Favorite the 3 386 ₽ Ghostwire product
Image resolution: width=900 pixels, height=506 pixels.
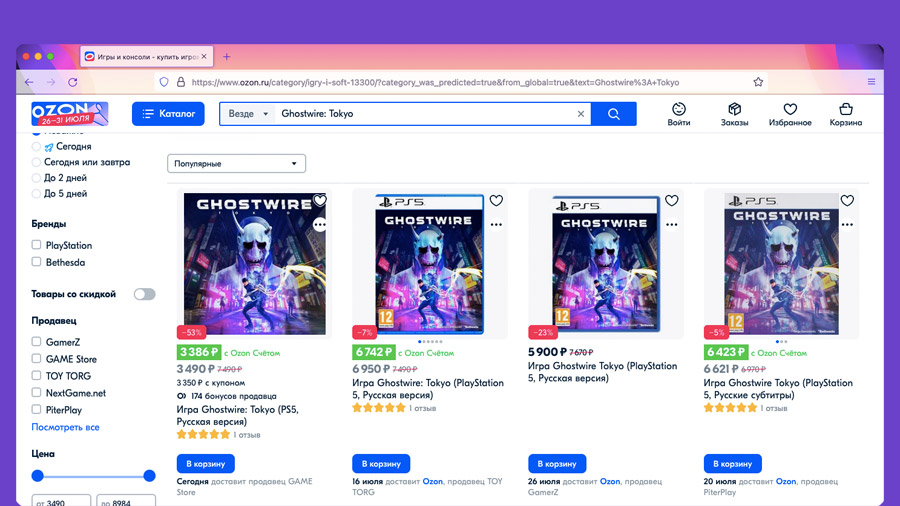tap(320, 201)
